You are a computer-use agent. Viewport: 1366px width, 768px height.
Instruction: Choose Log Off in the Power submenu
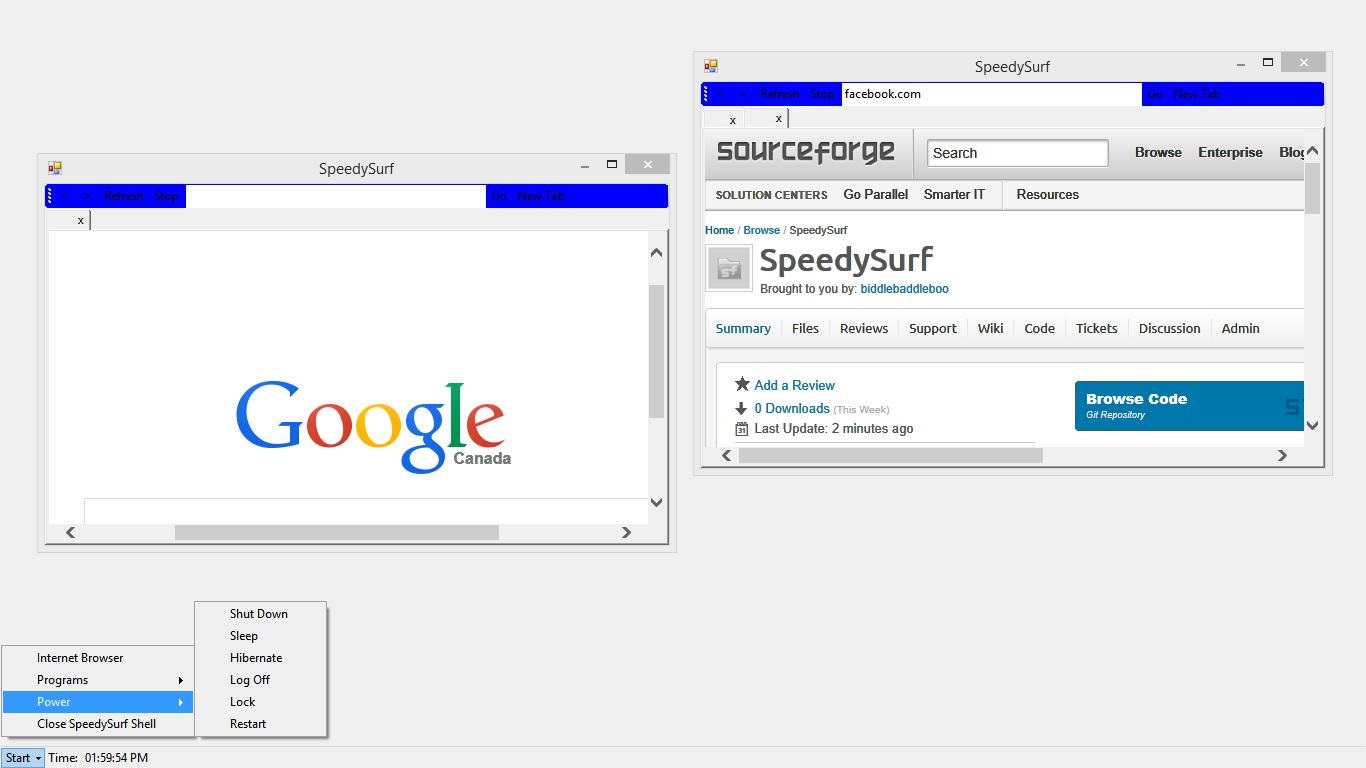[250, 680]
